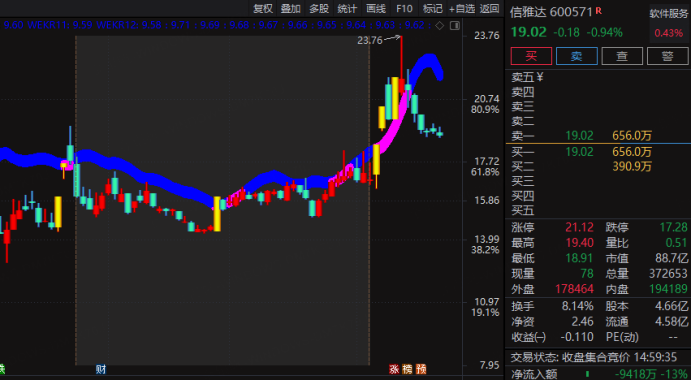Click the 查 lookup button

point(622,56)
